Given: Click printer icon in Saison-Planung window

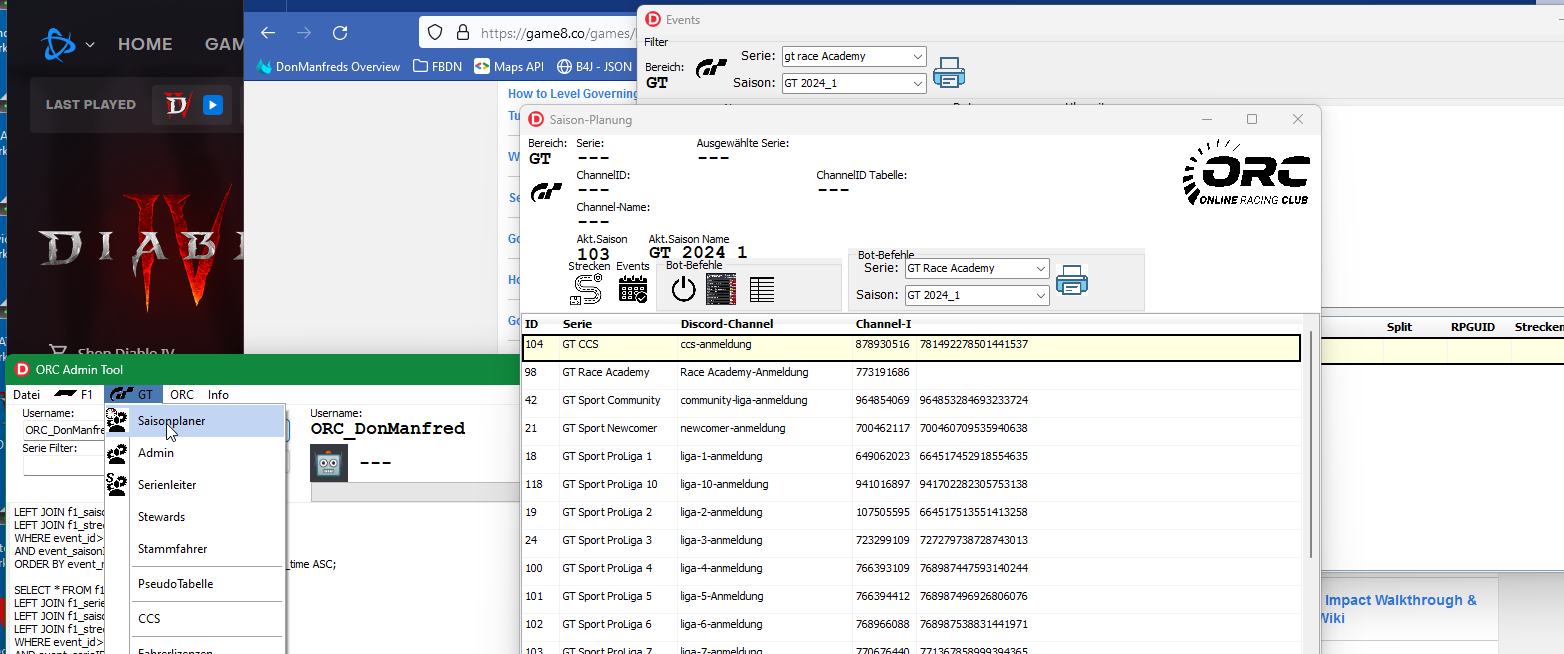Looking at the screenshot, I should [1071, 280].
